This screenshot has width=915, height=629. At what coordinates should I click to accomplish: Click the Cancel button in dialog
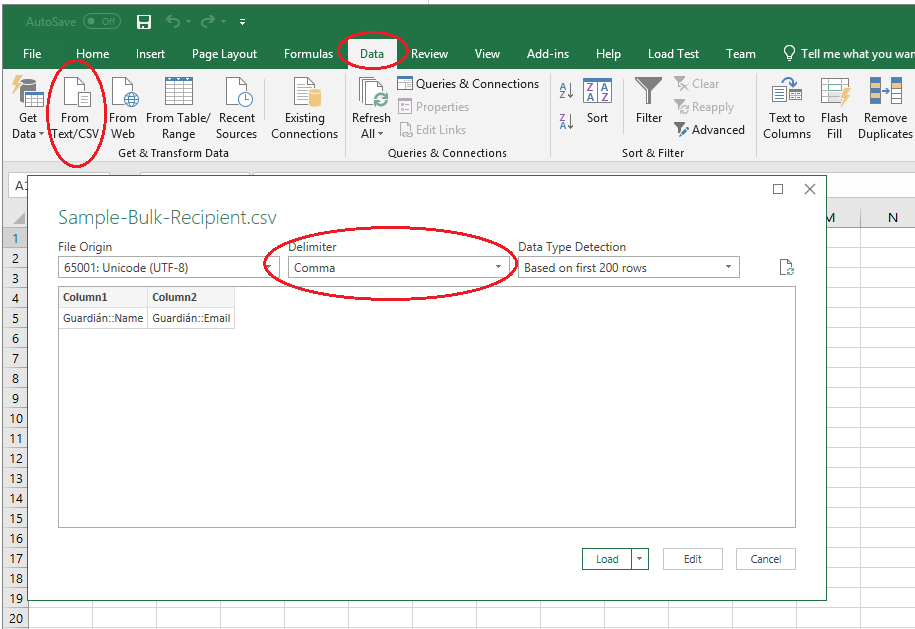coord(766,559)
